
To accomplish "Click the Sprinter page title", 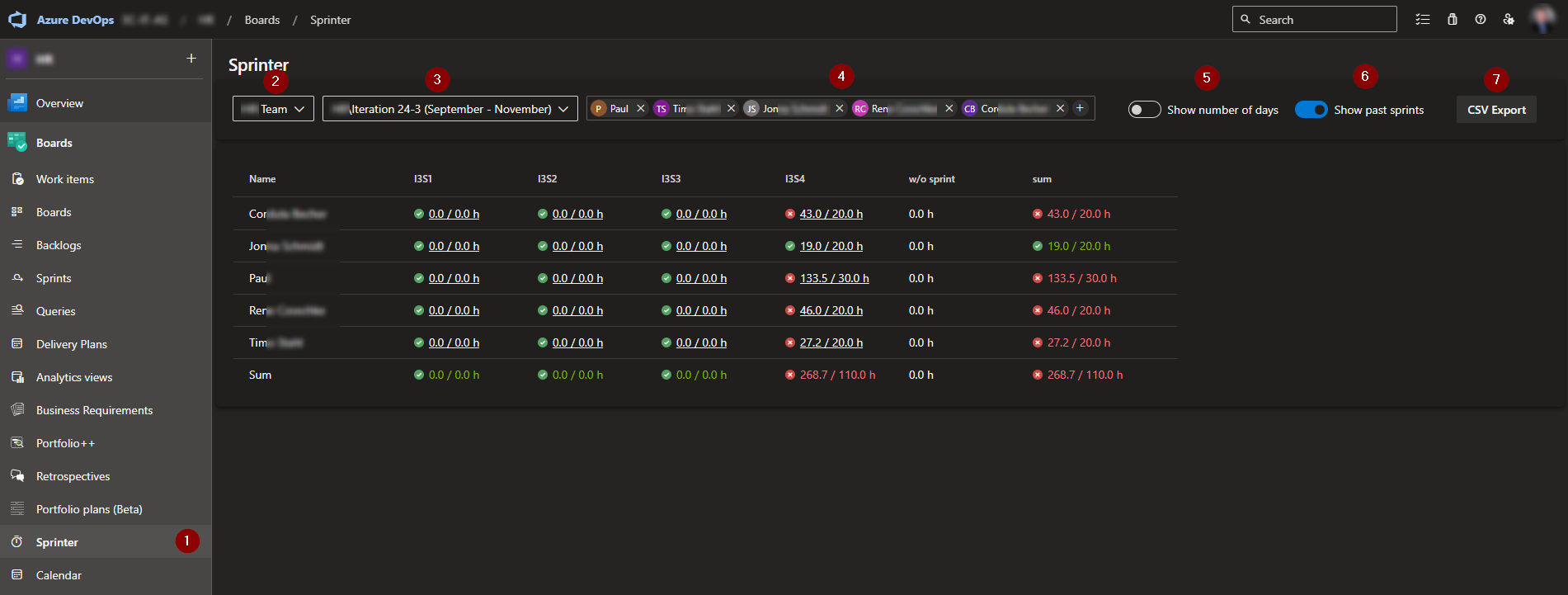I will 258,64.
